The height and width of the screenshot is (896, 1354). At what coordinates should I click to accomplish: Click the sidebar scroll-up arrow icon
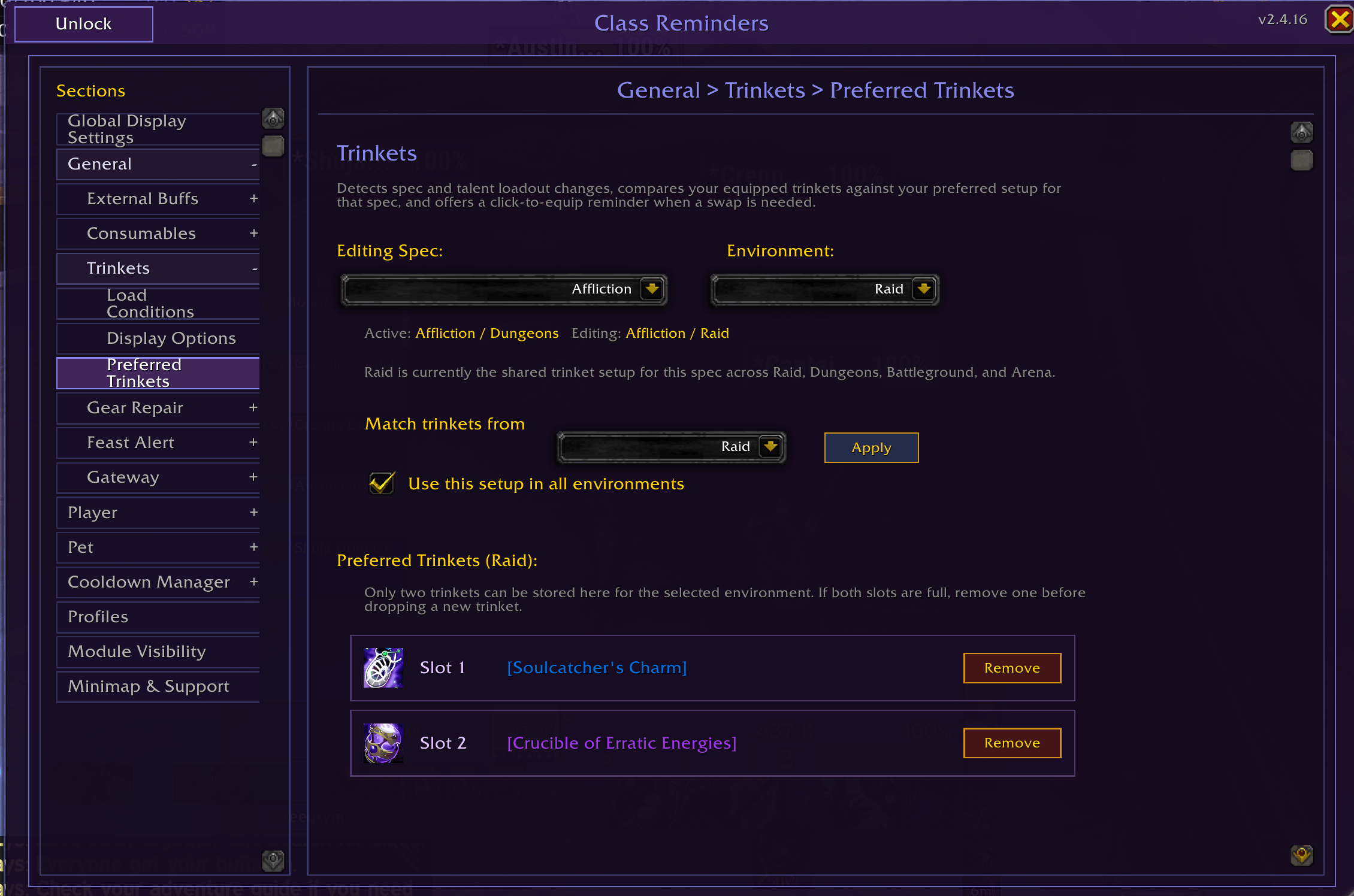(273, 119)
